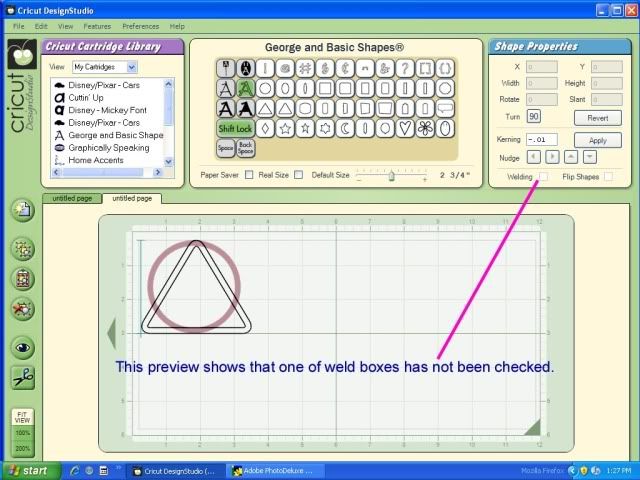The width and height of the screenshot is (640, 480).
Task: Click the Copy selected shapes sidebar icon
Action: [22, 249]
